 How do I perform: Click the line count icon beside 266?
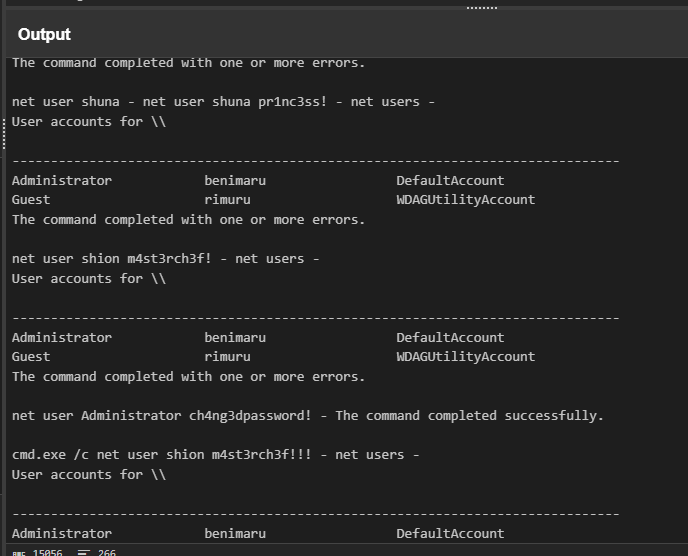coord(84,552)
